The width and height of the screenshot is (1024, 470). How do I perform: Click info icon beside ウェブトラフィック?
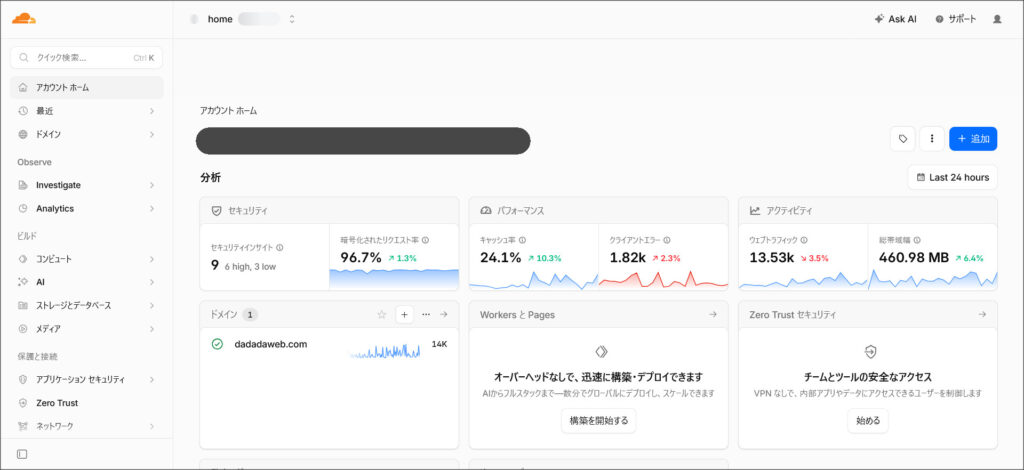(804, 240)
